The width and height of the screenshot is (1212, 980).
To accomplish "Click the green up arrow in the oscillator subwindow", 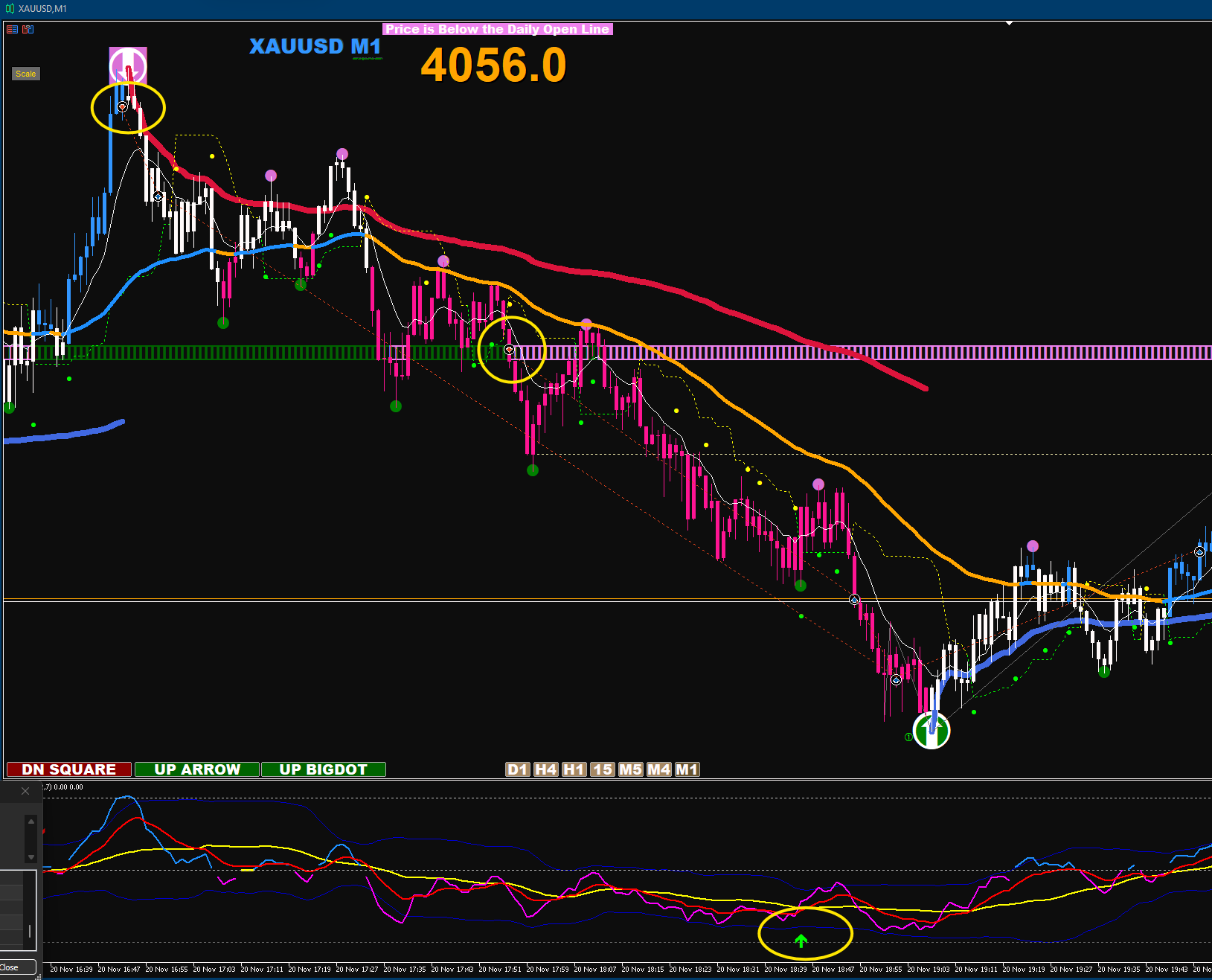I will [801, 941].
